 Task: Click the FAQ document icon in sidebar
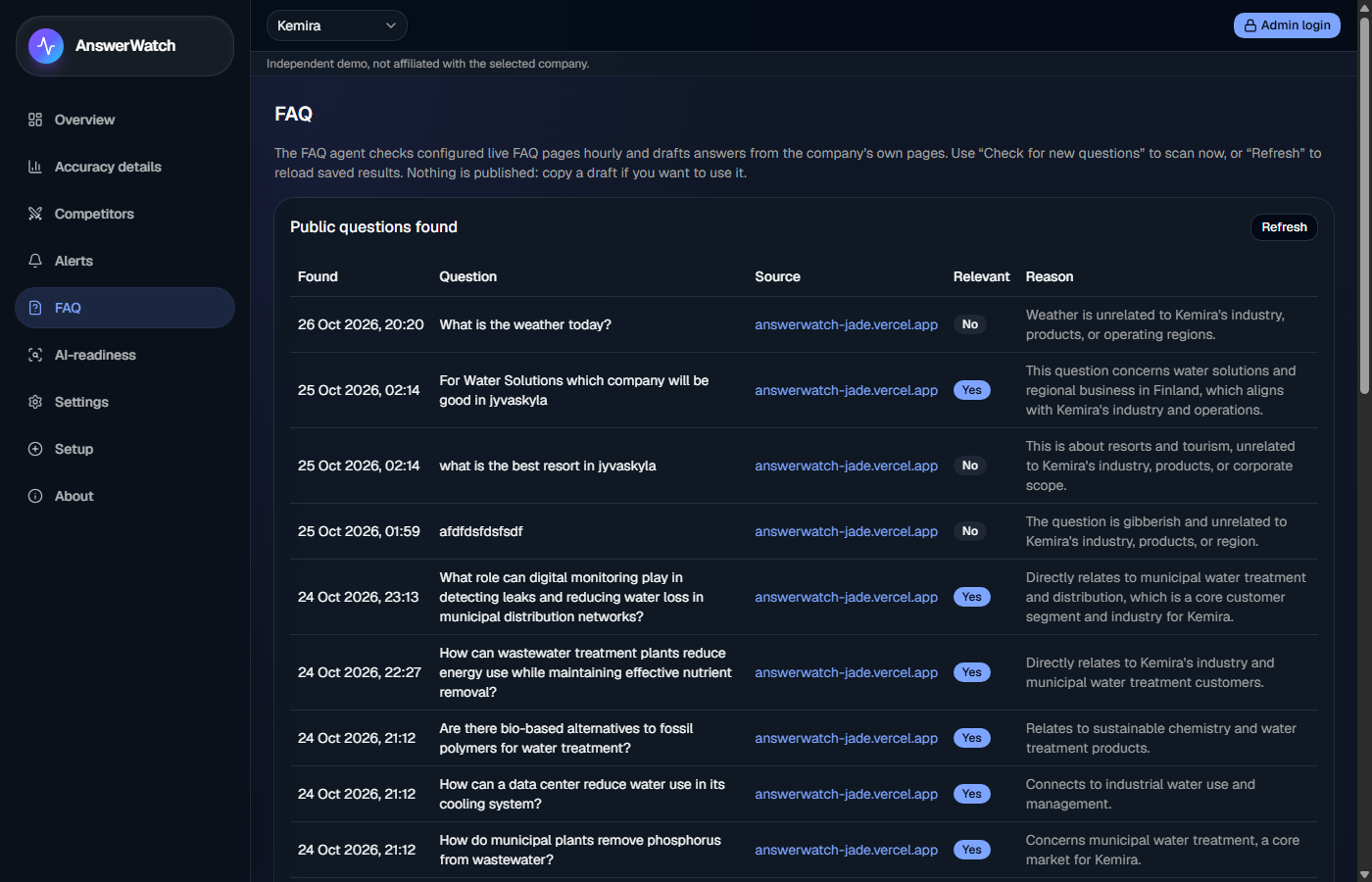[x=35, y=308]
